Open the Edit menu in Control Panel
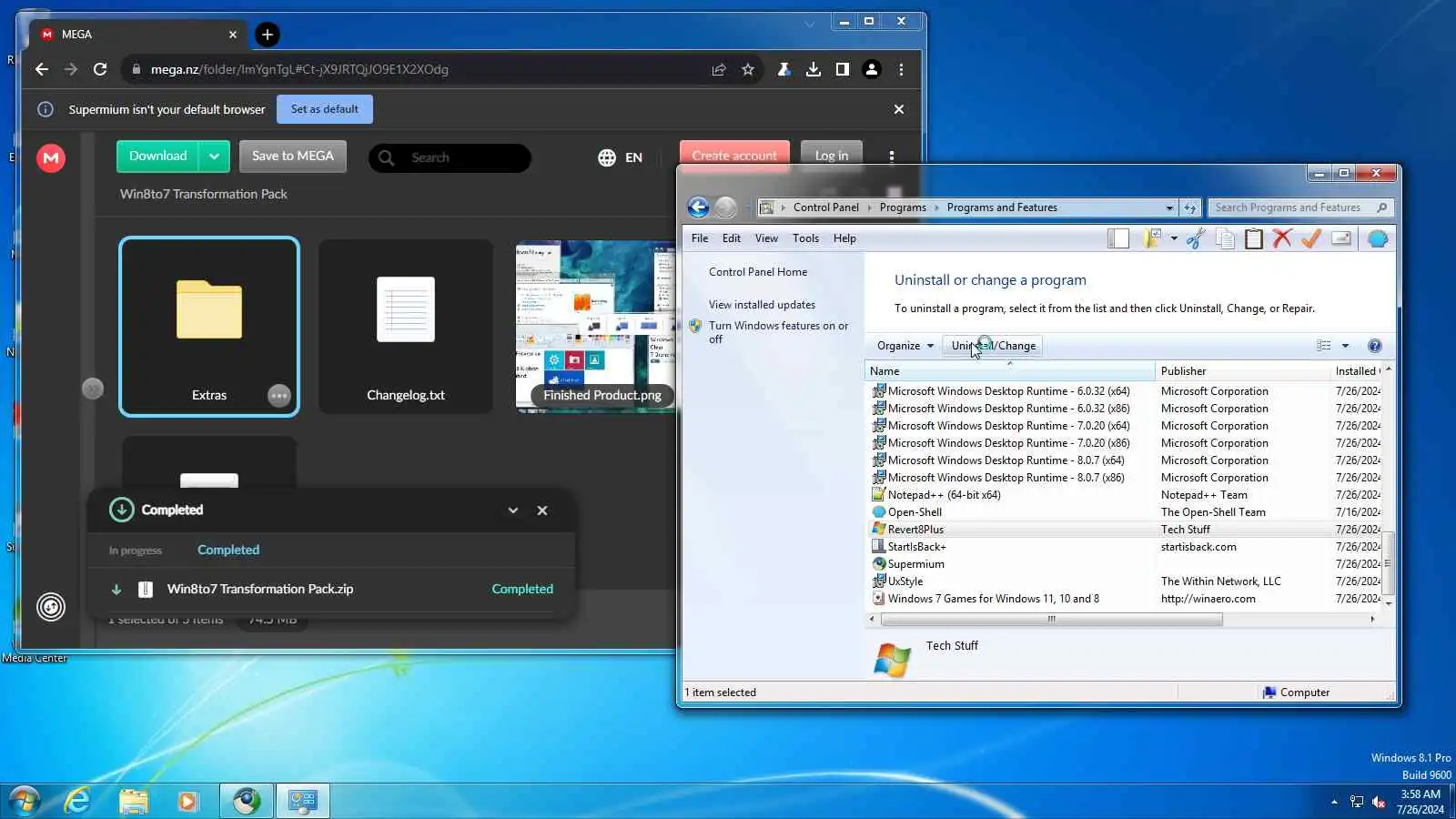 tap(732, 238)
